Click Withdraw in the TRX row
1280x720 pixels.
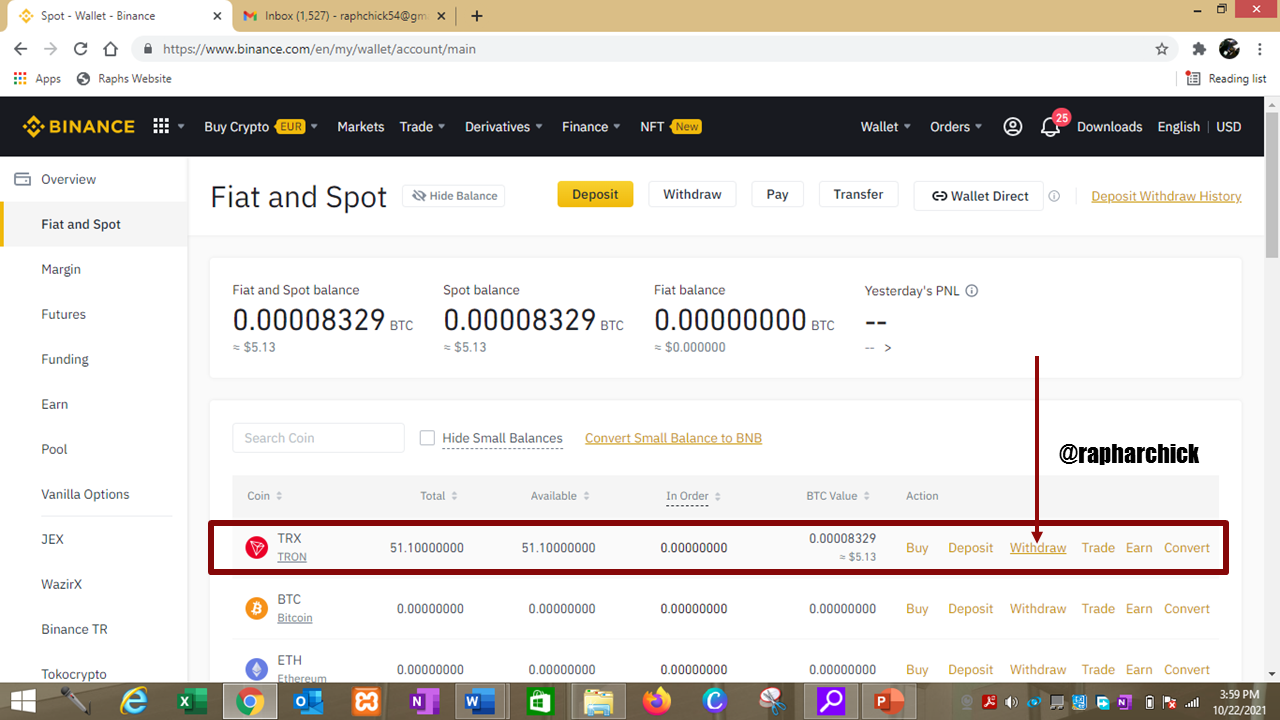tap(1038, 547)
